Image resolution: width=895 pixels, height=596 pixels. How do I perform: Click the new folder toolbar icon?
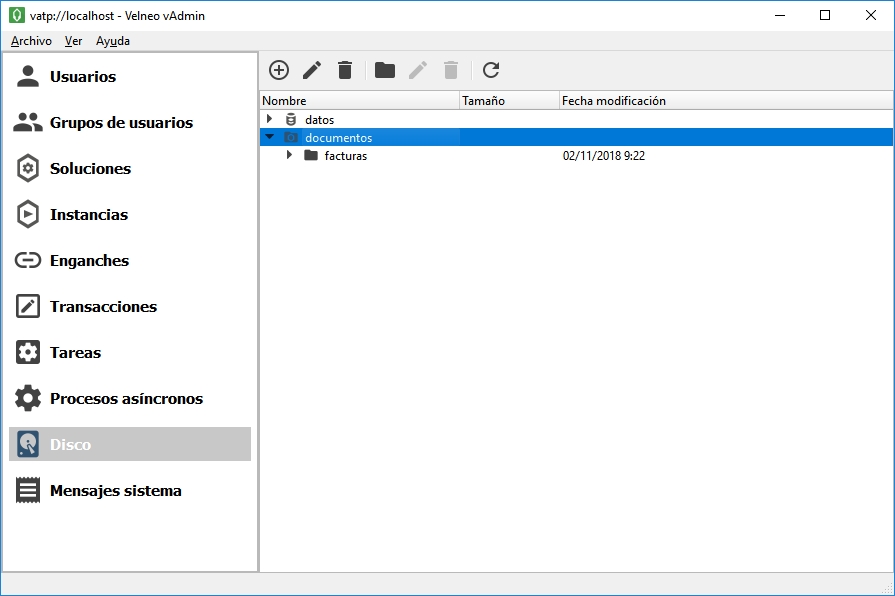(385, 70)
